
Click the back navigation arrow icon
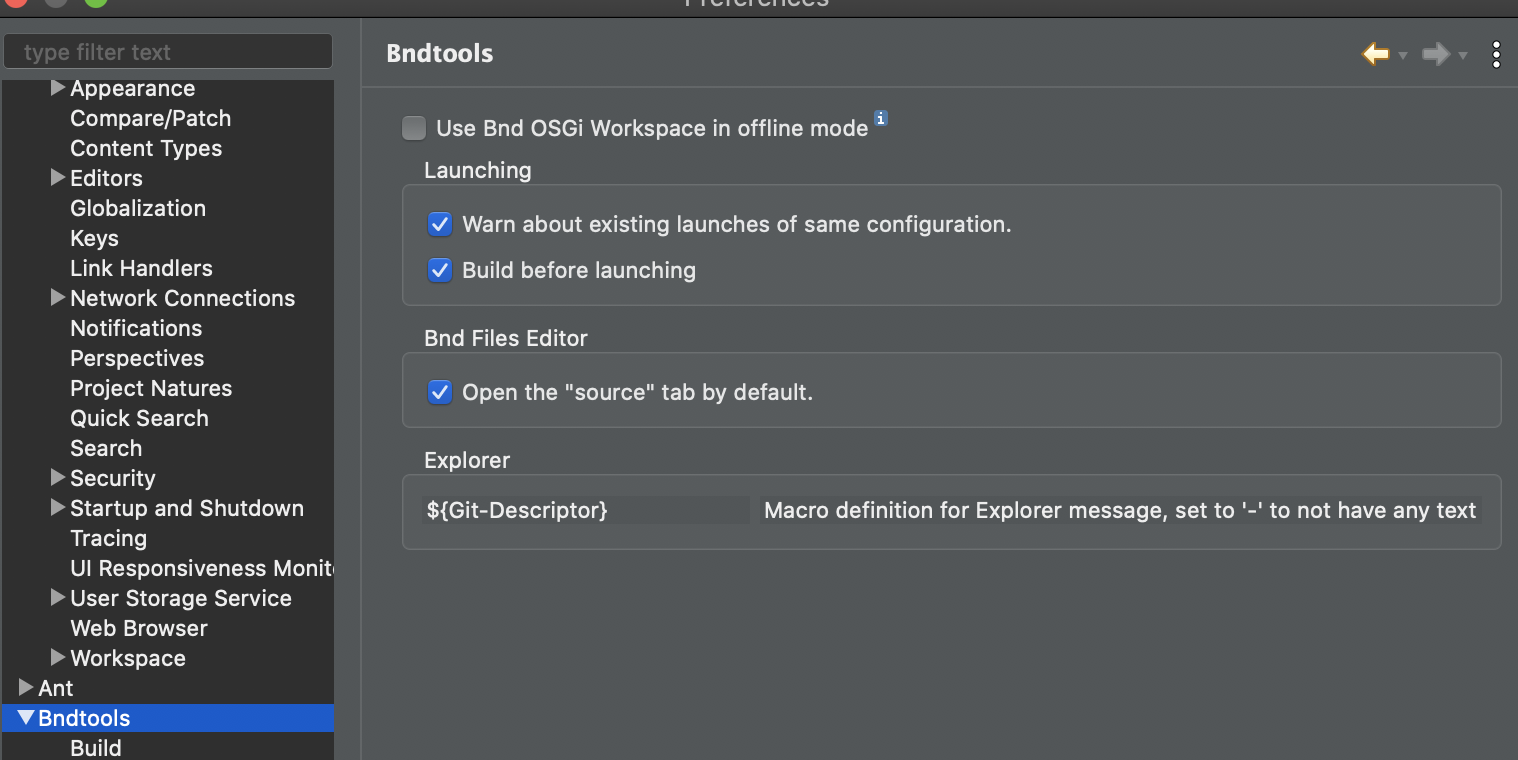click(x=1374, y=54)
